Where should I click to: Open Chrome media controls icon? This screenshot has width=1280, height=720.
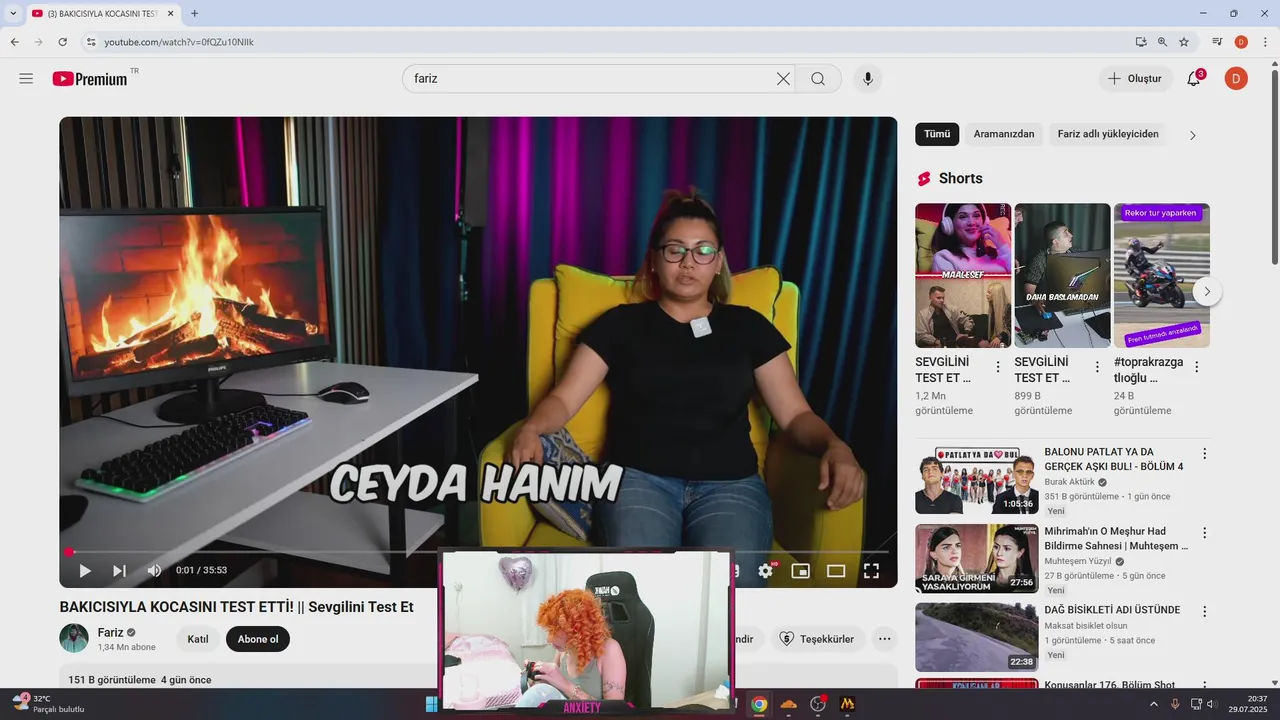click(x=1217, y=42)
